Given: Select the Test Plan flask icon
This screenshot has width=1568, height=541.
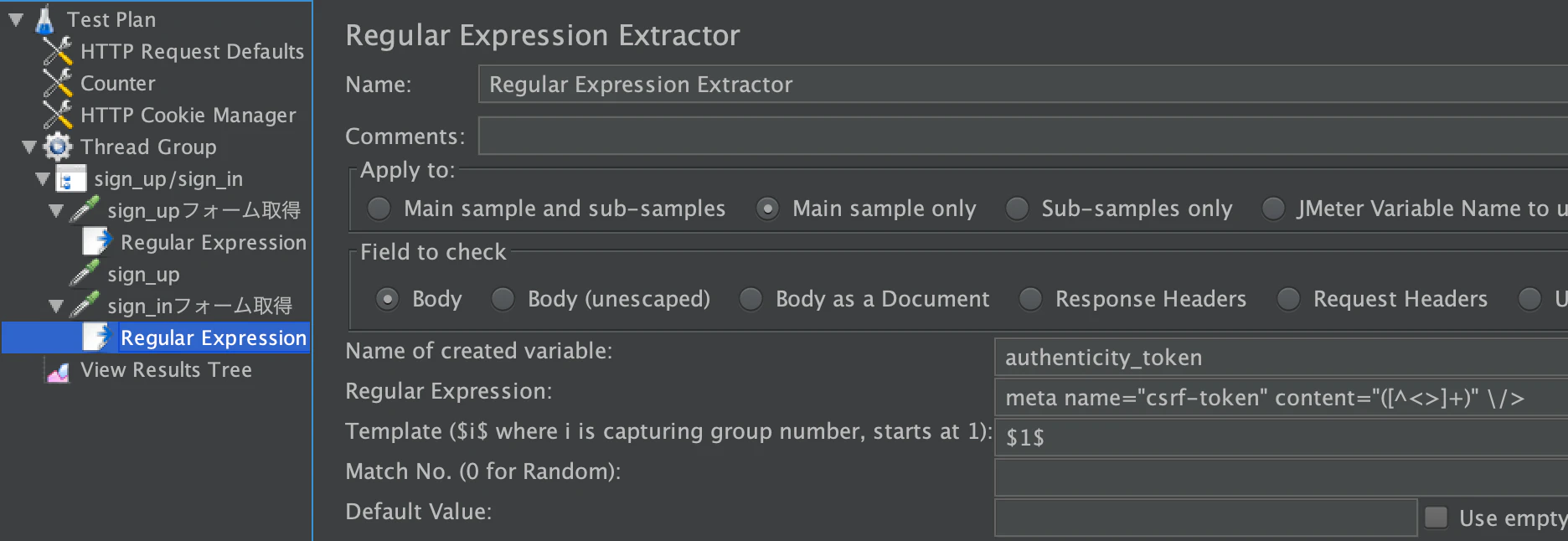Looking at the screenshot, I should [x=45, y=19].
